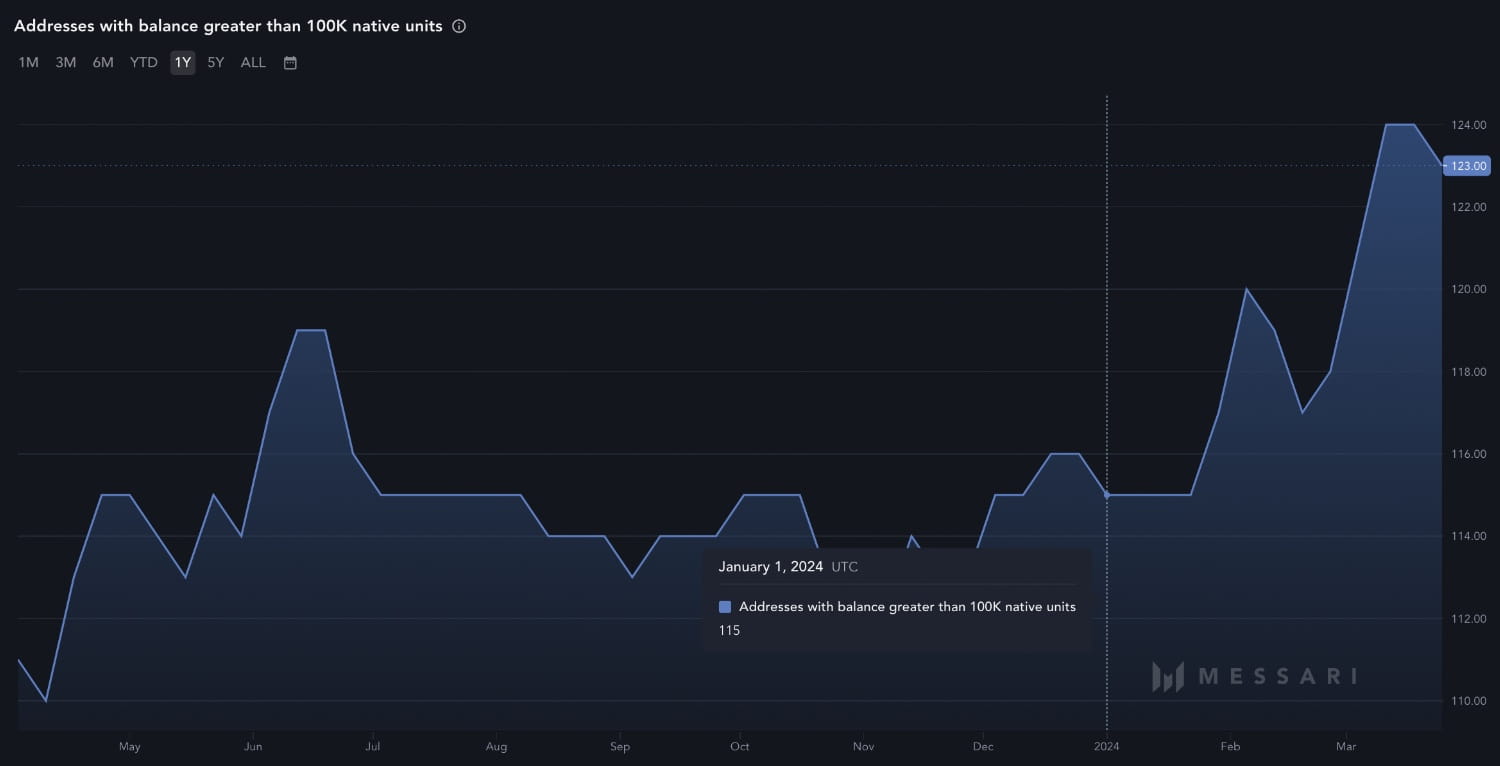Click the info icon next to the chart title
Image resolution: width=1500 pixels, height=766 pixels.
click(x=458, y=26)
